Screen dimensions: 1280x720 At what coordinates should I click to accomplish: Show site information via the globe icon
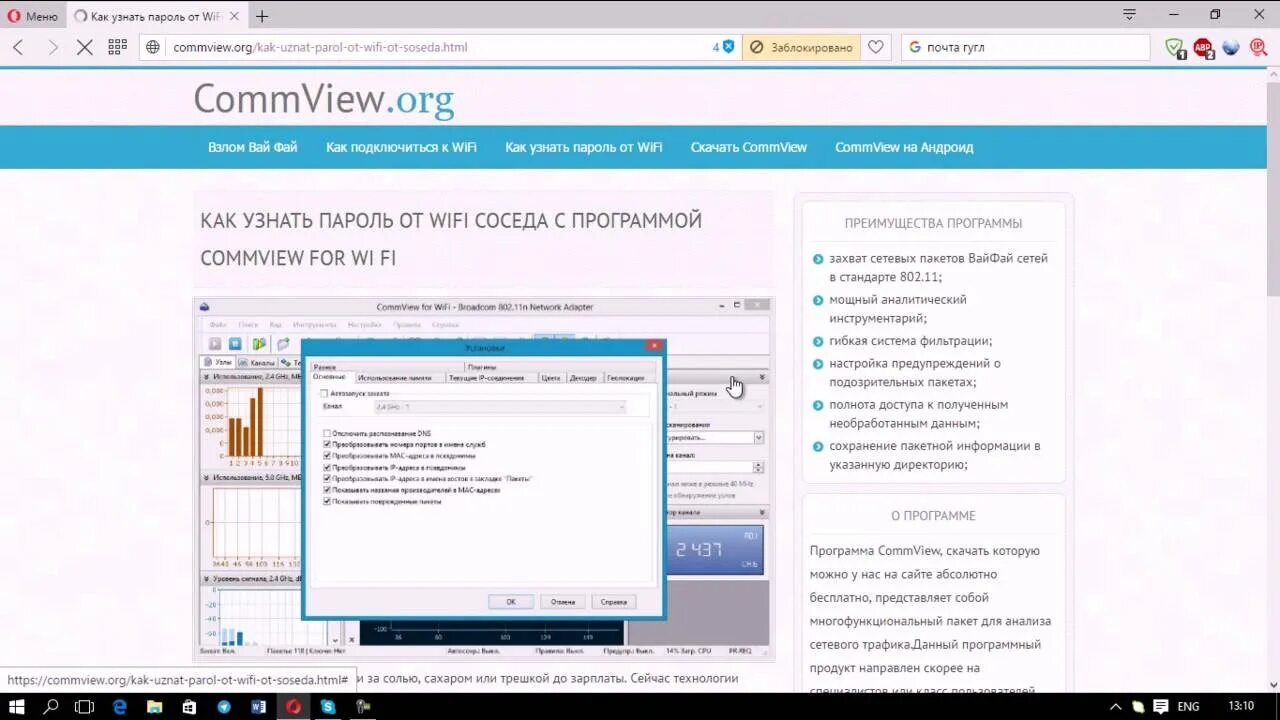[153, 47]
